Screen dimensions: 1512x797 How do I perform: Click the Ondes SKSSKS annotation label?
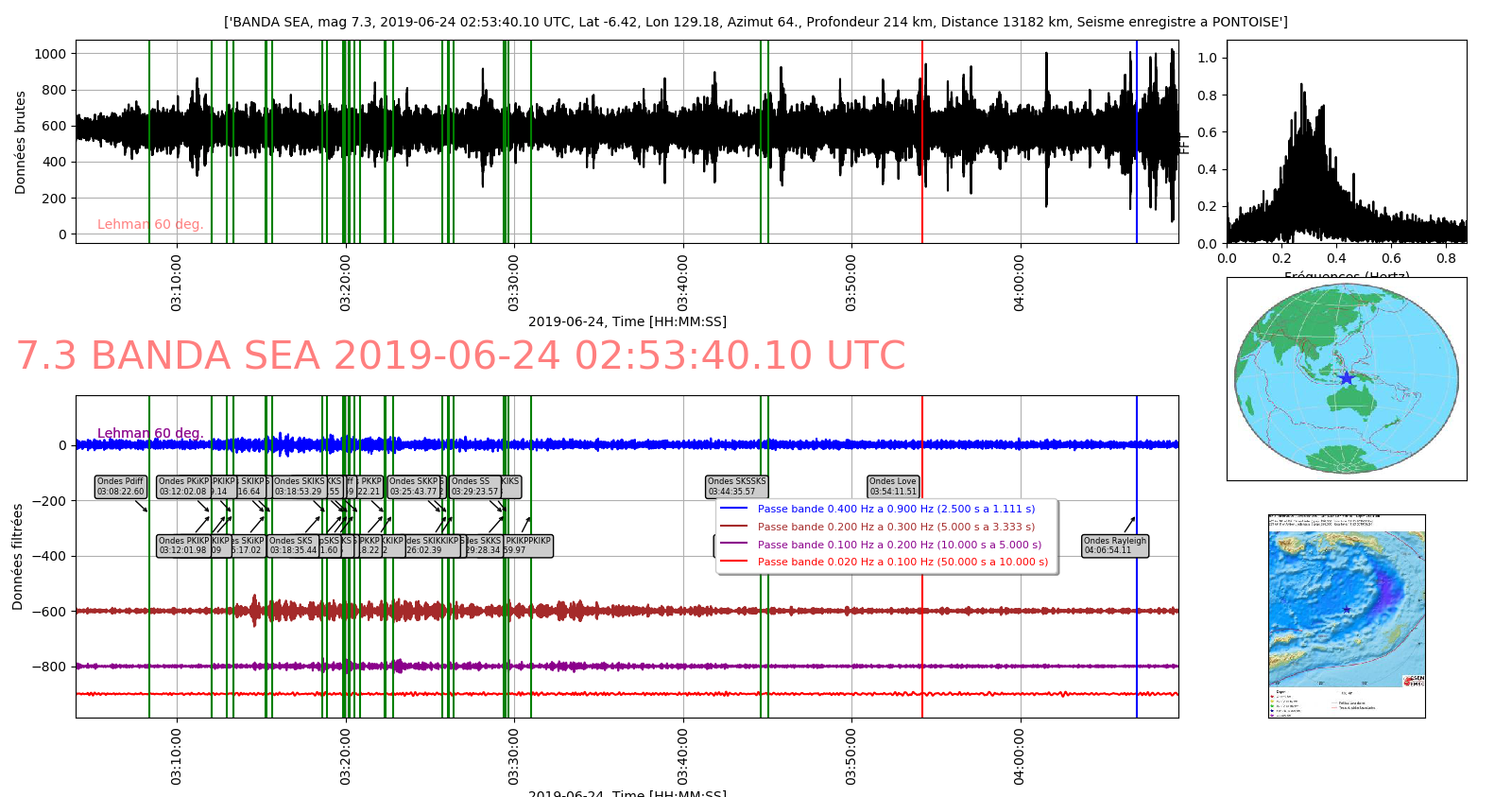737,487
